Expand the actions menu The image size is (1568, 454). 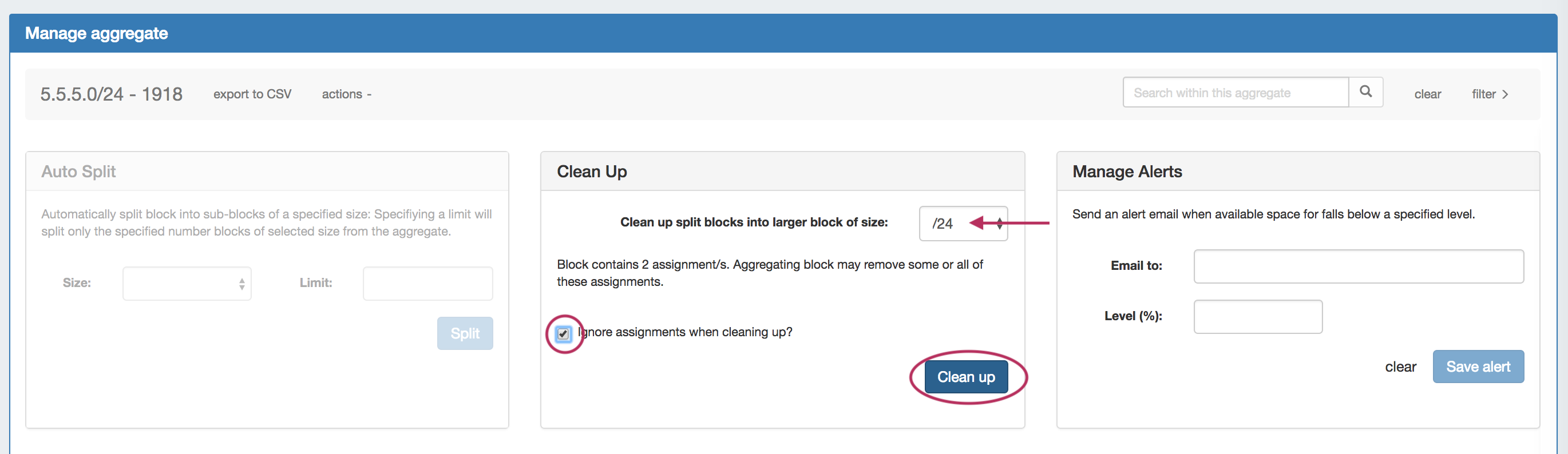tap(346, 94)
